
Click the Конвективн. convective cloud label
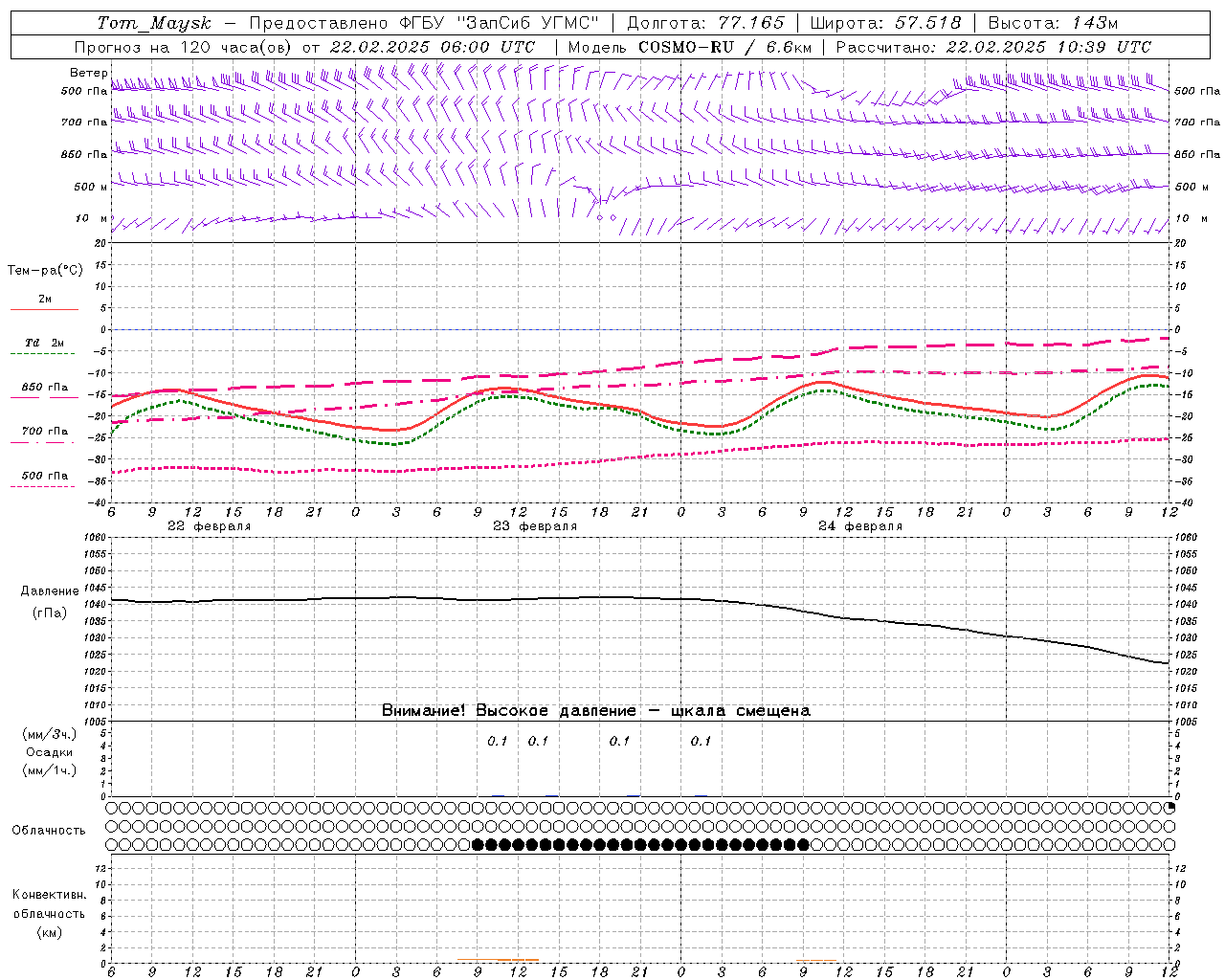(x=49, y=895)
